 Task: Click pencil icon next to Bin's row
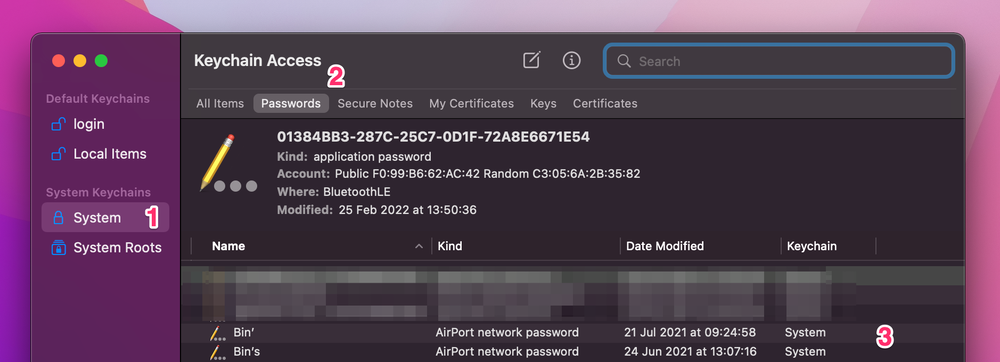[x=218, y=352]
